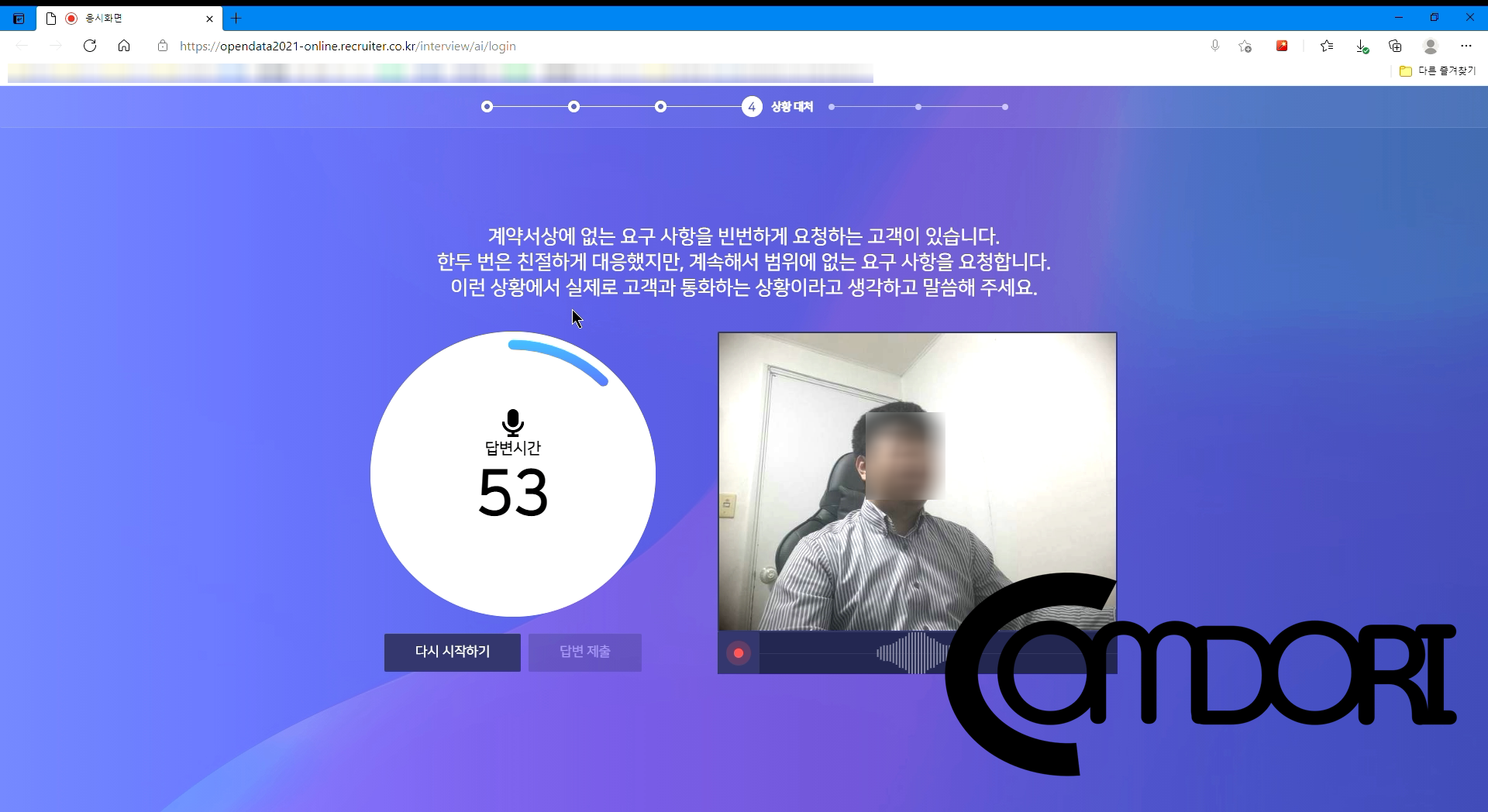The width and height of the screenshot is (1488, 812).
Task: Select the 응시화면 browser tab
Action: point(129,18)
